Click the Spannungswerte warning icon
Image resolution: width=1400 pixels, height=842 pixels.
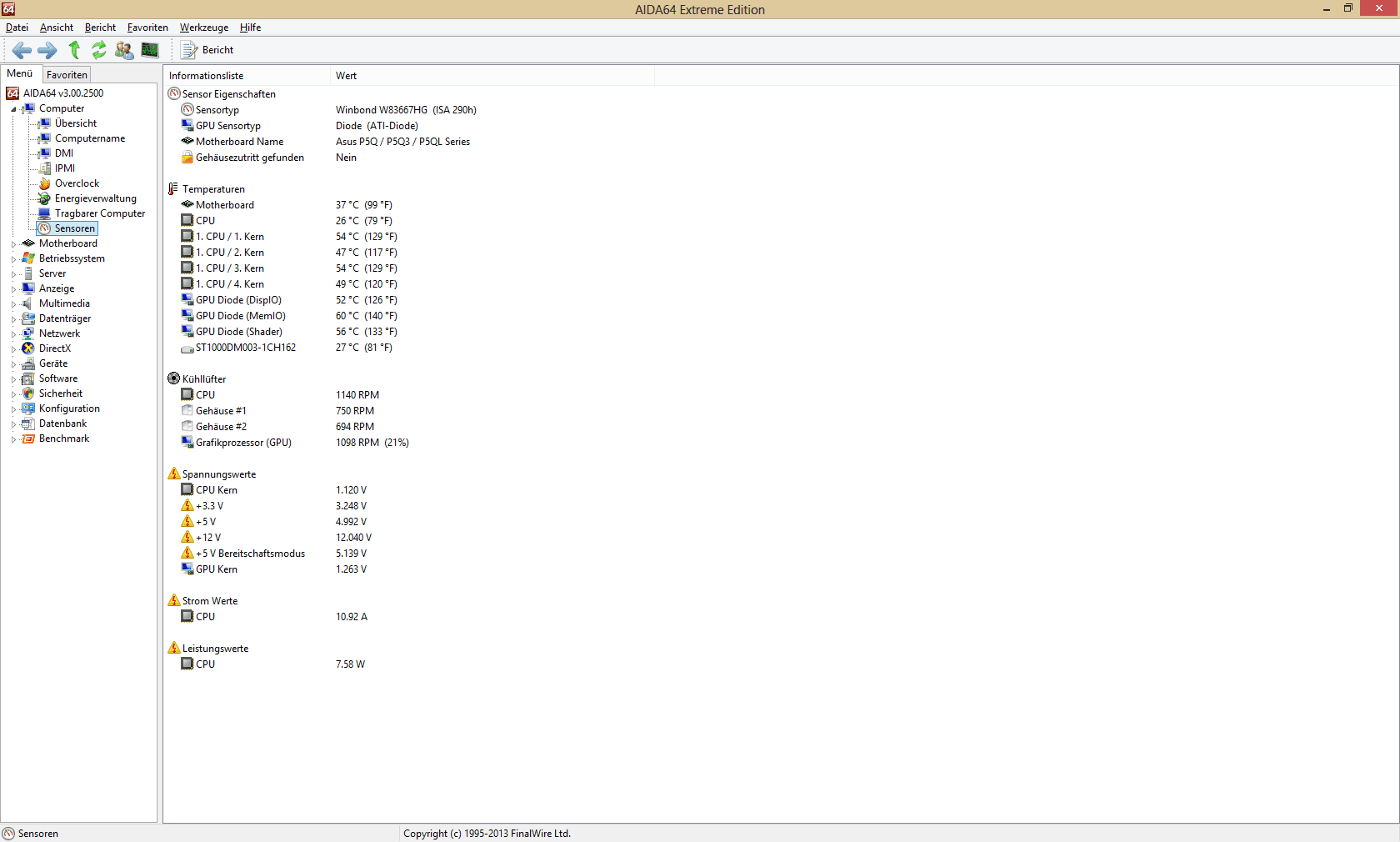click(174, 474)
